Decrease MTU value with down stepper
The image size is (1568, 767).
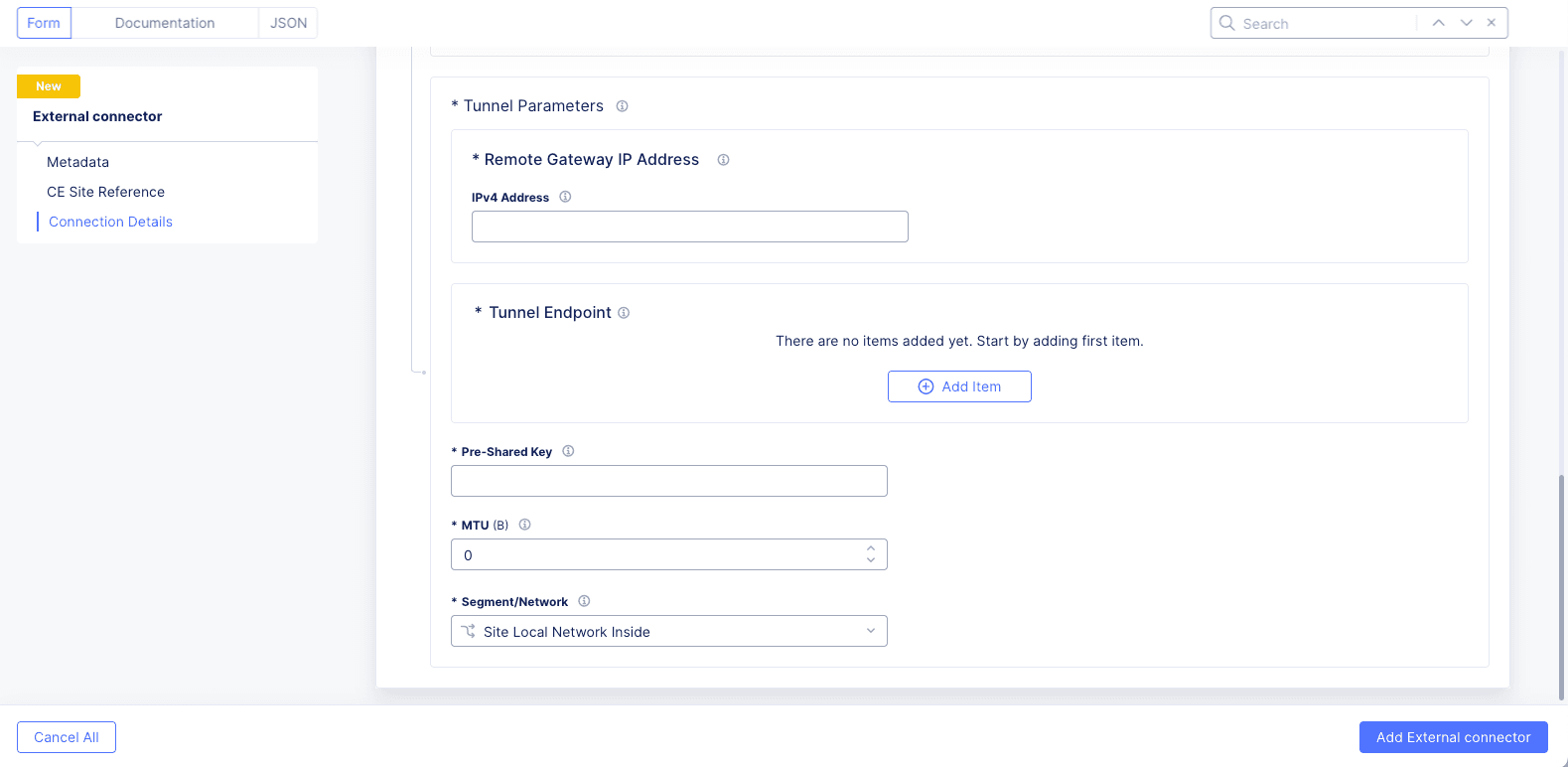(871, 560)
